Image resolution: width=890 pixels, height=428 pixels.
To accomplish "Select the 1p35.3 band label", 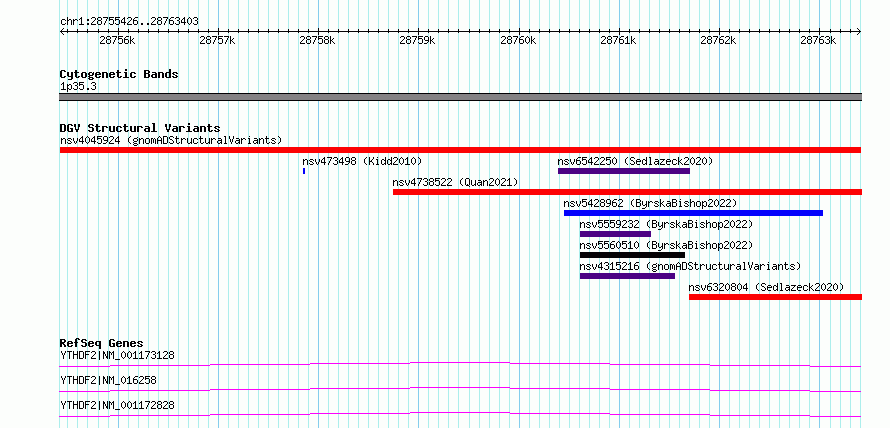I will [x=78, y=87].
